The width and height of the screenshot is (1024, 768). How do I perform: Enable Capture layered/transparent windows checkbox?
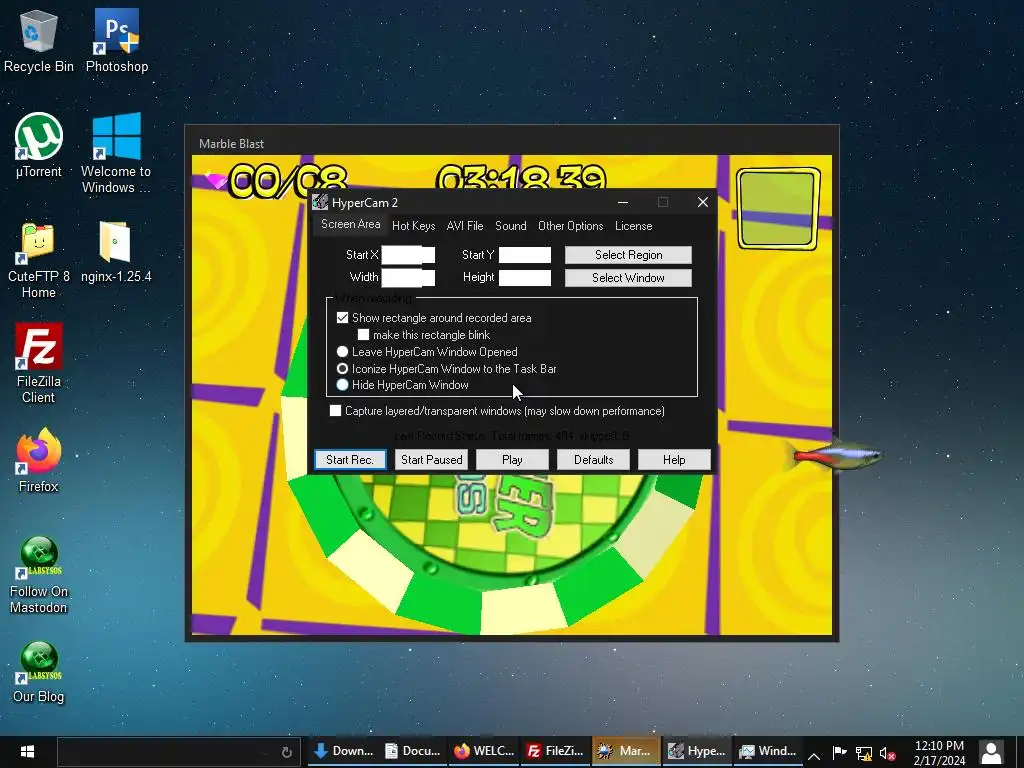(x=336, y=410)
